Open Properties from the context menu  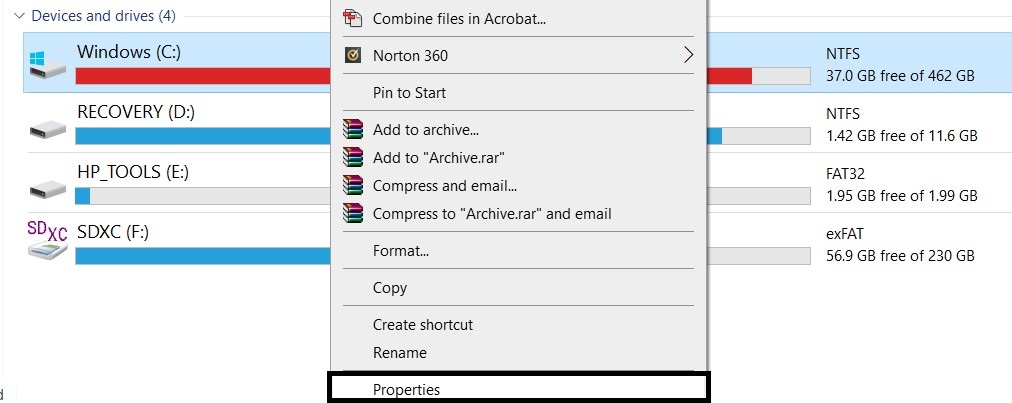pyautogui.click(x=406, y=390)
